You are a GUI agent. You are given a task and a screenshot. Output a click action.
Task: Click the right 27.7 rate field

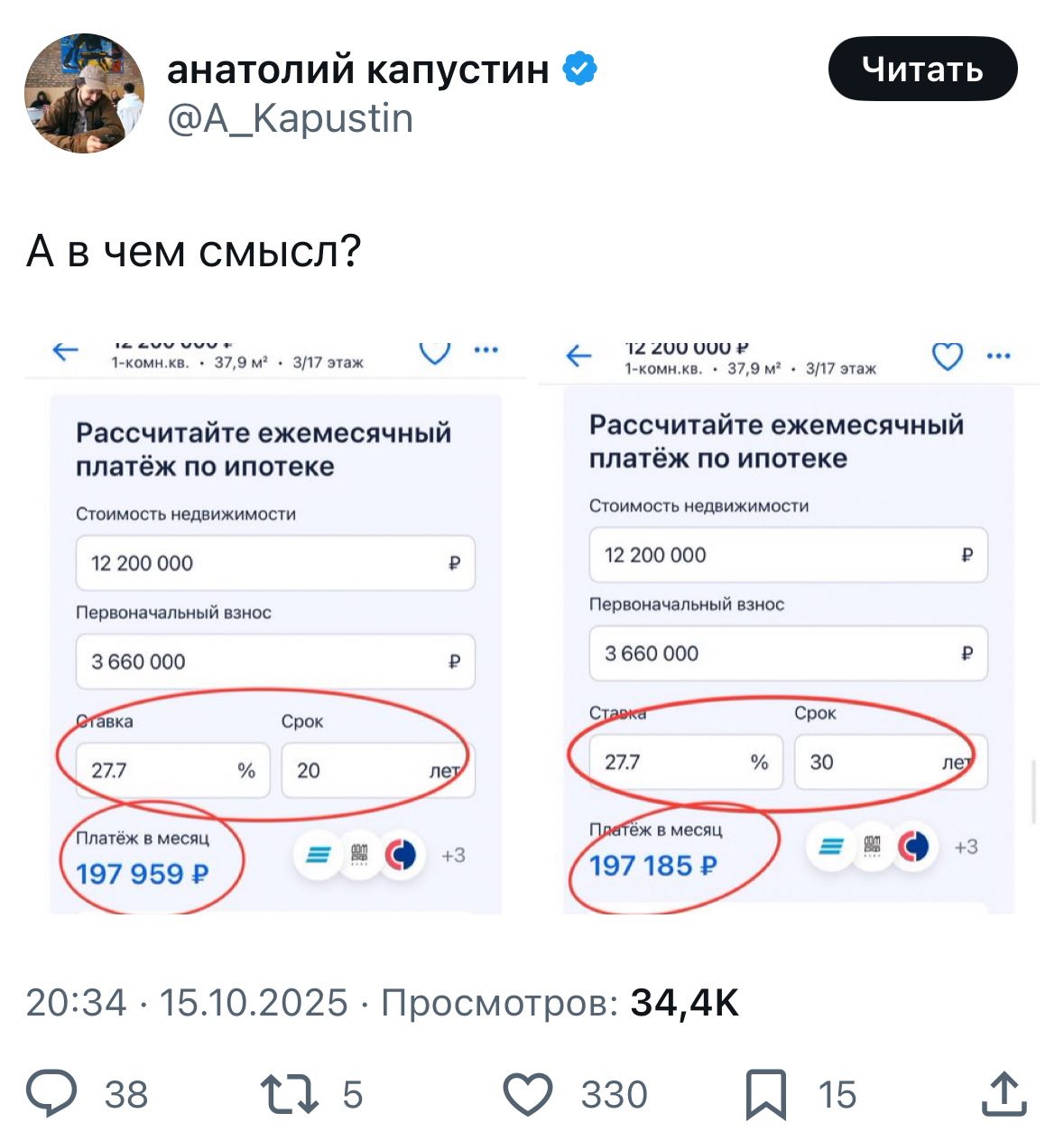point(685,762)
